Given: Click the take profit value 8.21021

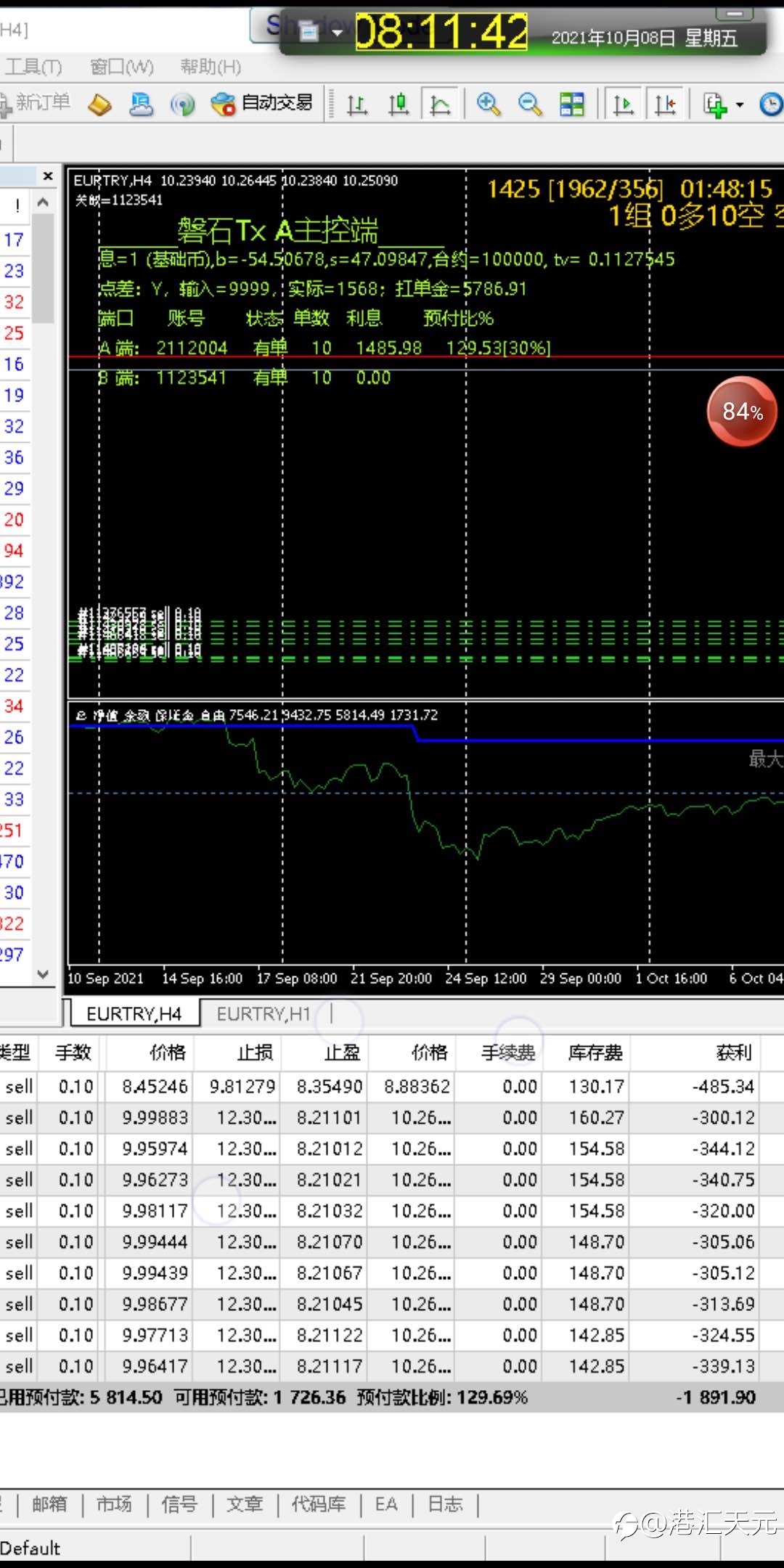Looking at the screenshot, I should point(329,1180).
